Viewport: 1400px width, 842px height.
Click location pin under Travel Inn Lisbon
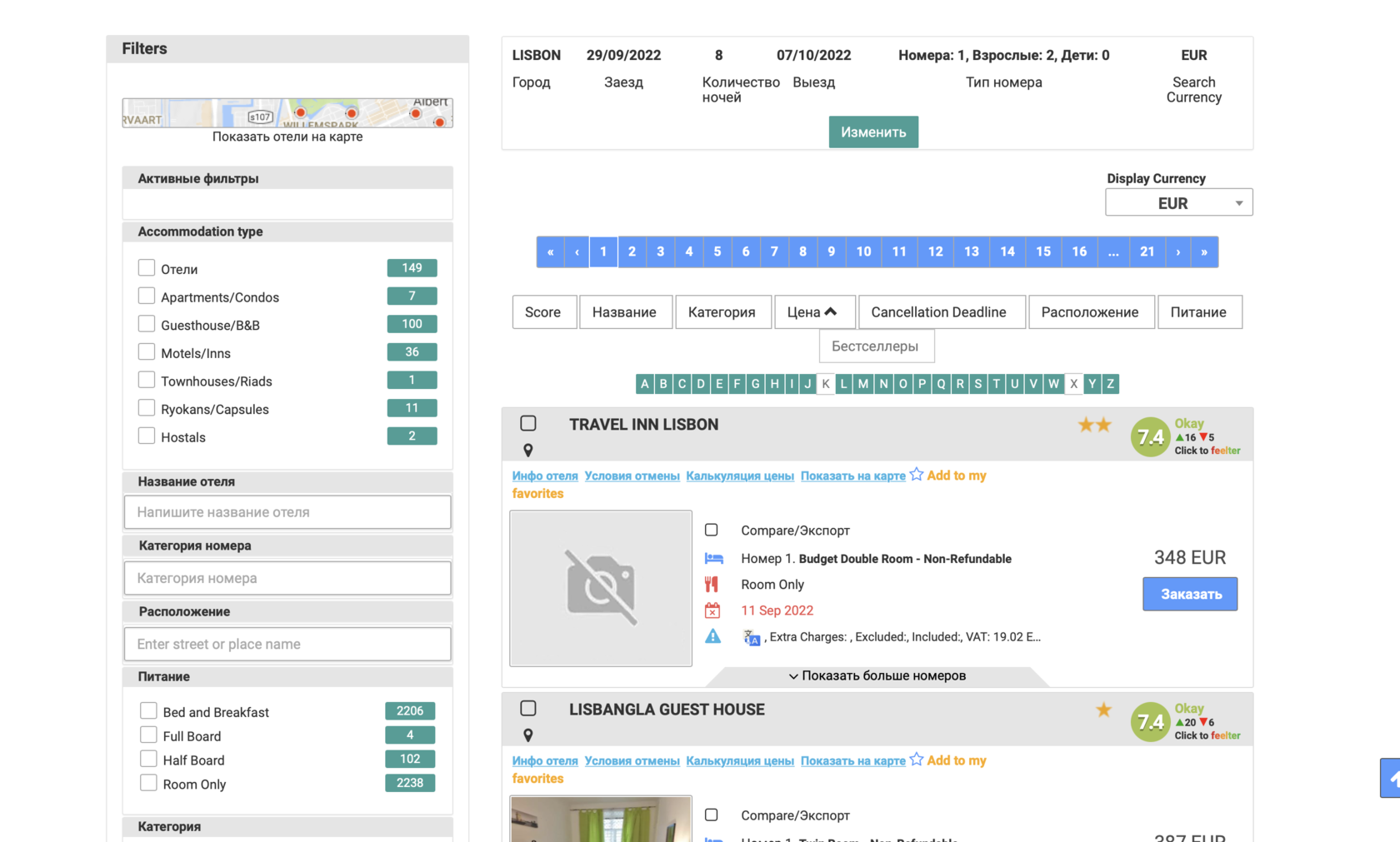pos(527,450)
